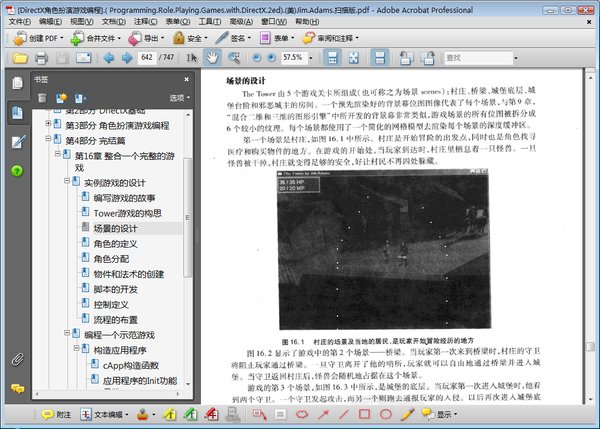Viewport: 600px width, 429px height.
Task: Open the zoom percentage dropdown
Action: (x=312, y=58)
